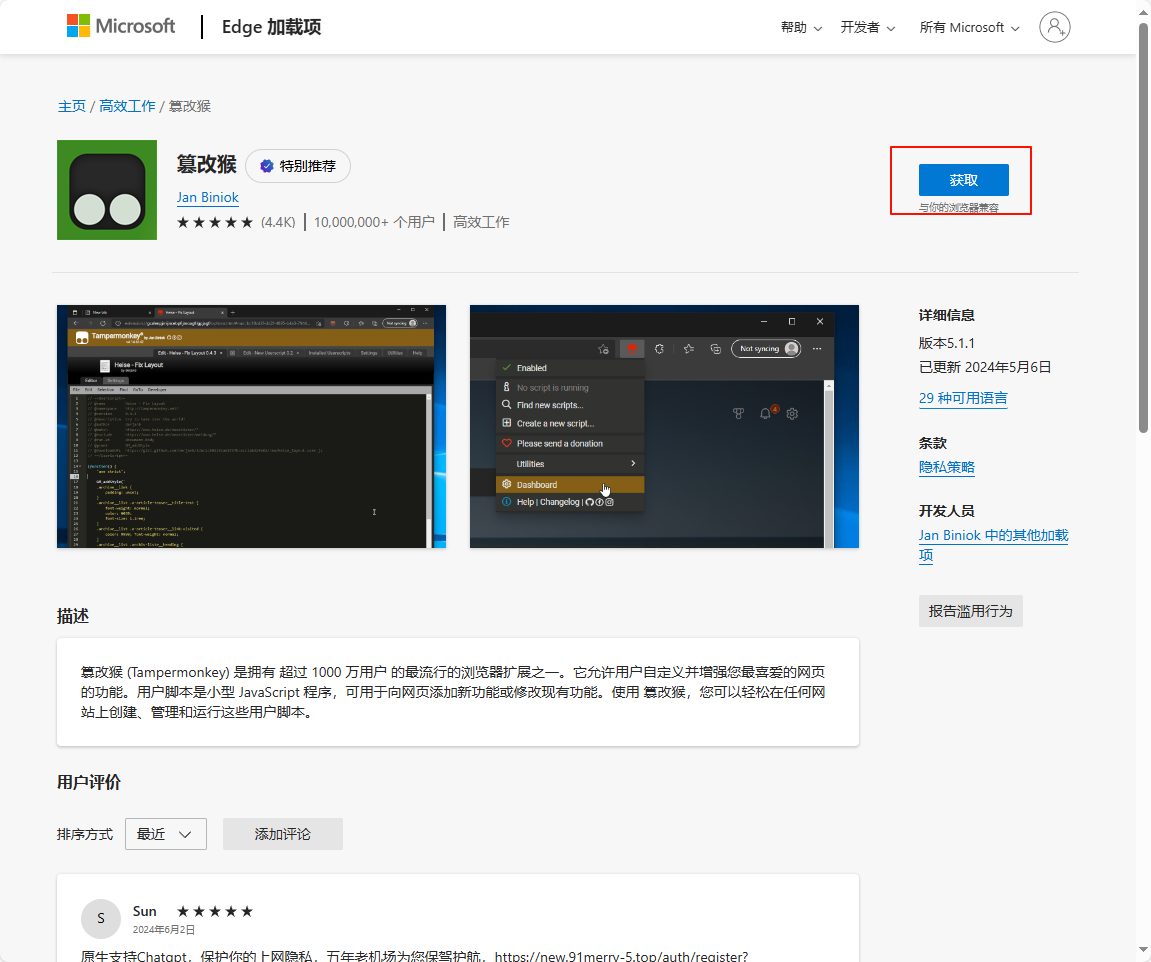The height and width of the screenshot is (962, 1151).
Task: Go to 主页 breadcrumb
Action: (72, 106)
